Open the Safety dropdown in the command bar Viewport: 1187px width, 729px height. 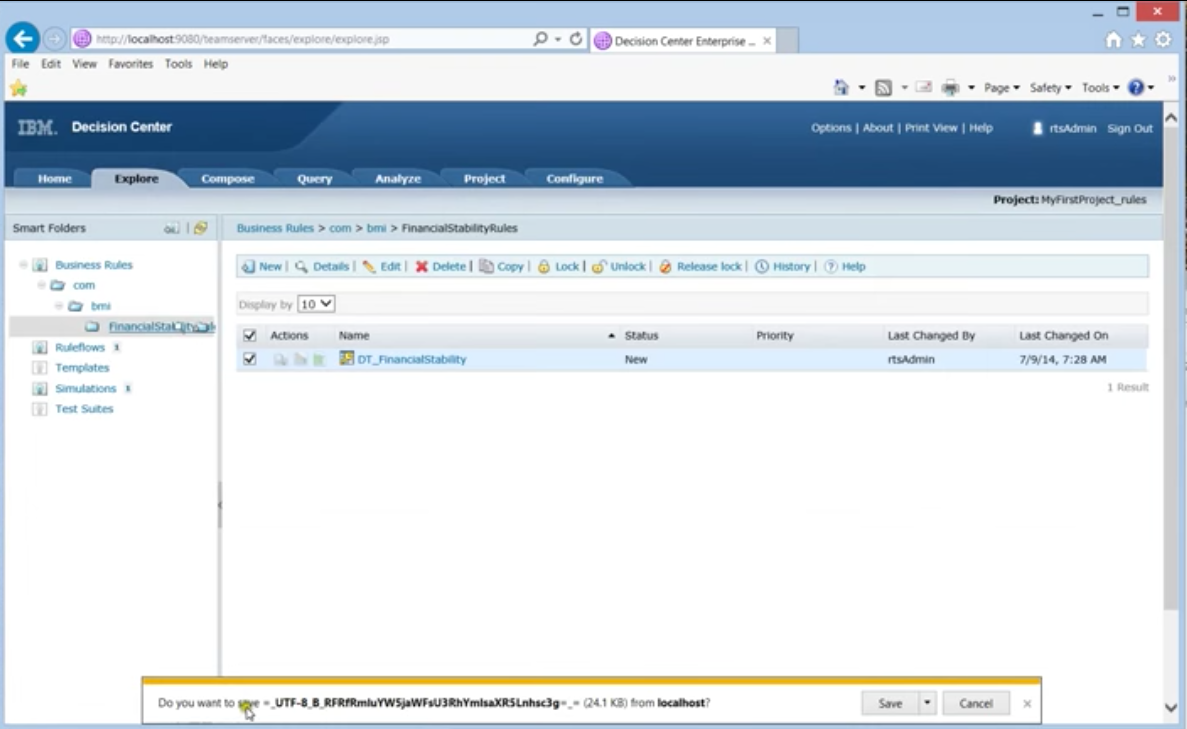click(x=1050, y=88)
